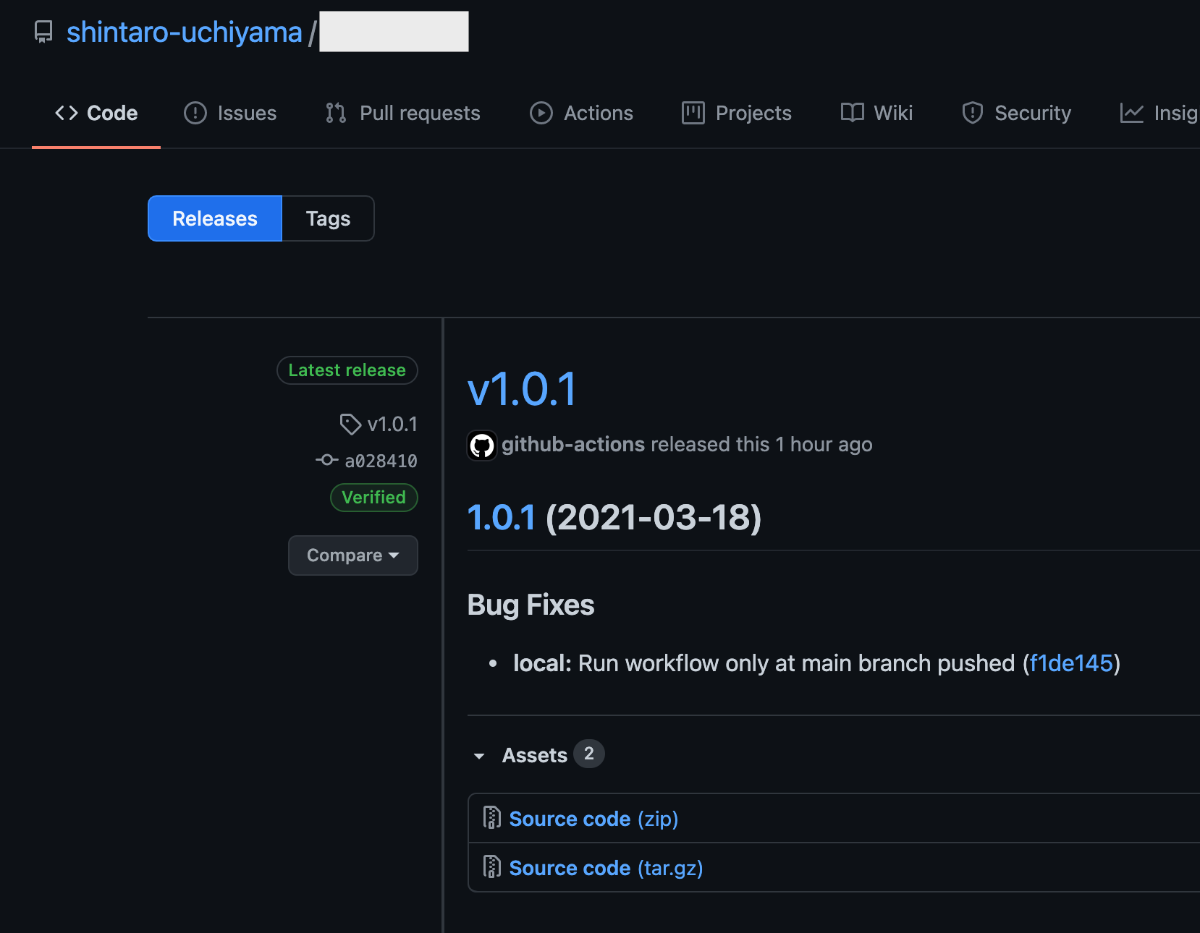
Task: Open the Issues tab
Action: [x=230, y=113]
